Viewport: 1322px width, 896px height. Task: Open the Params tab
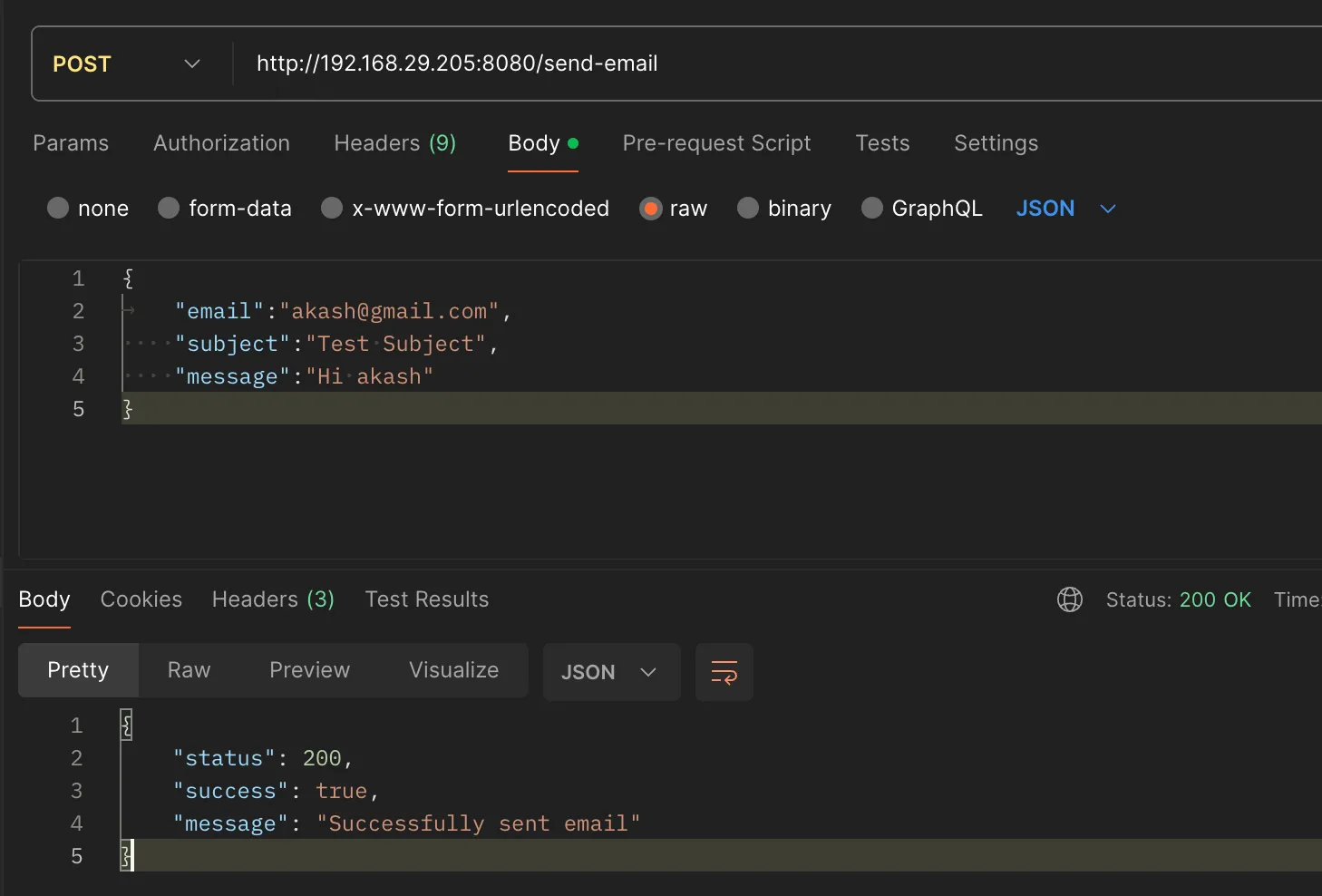[71, 143]
